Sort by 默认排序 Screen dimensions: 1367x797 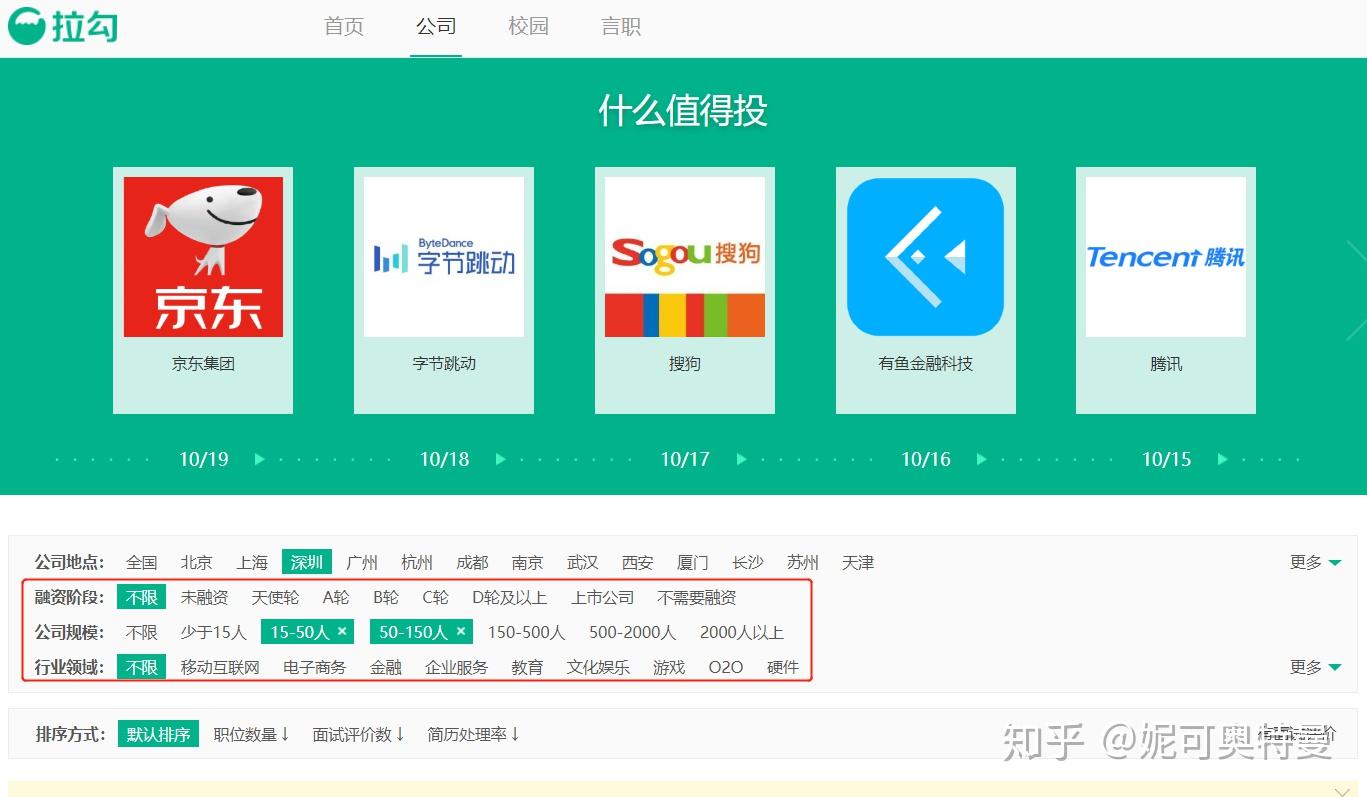pyautogui.click(x=158, y=734)
